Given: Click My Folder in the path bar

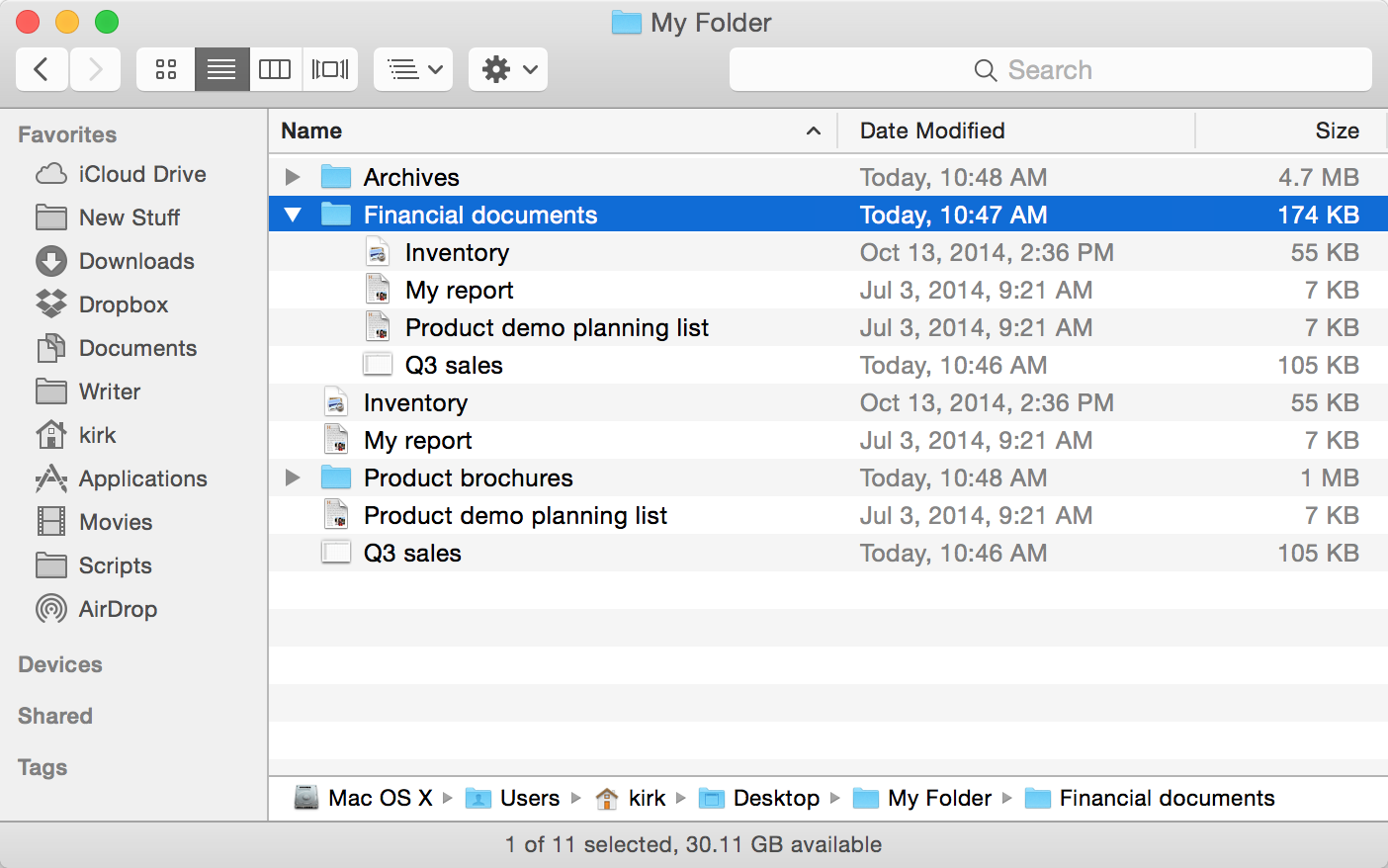Looking at the screenshot, I should (x=922, y=798).
